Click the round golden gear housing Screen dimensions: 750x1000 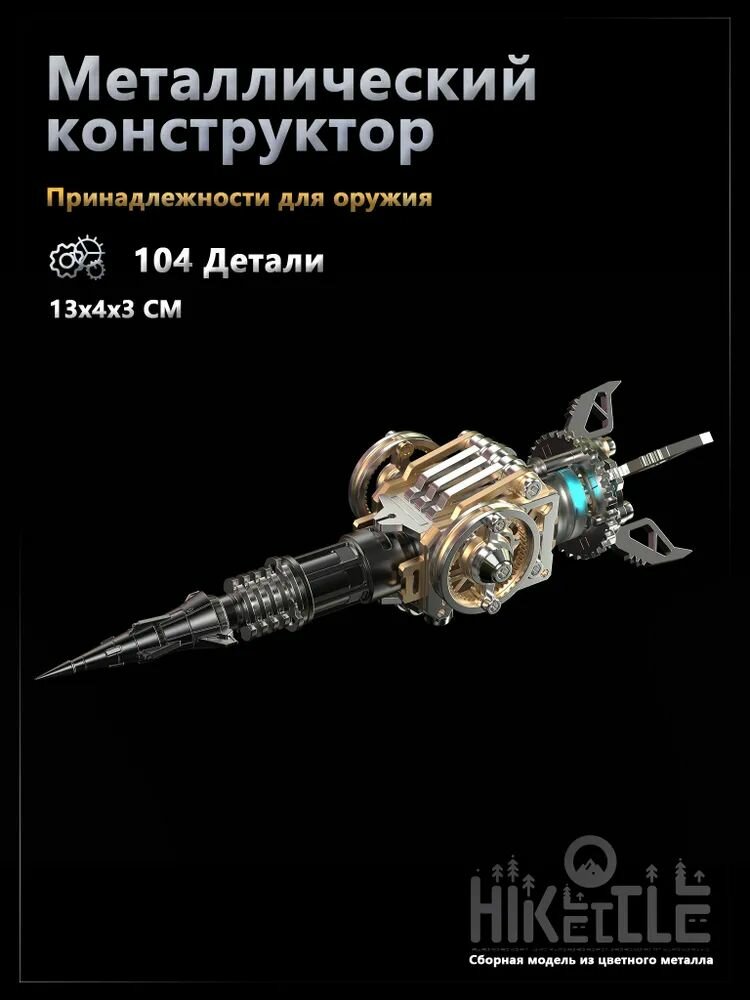[488, 562]
